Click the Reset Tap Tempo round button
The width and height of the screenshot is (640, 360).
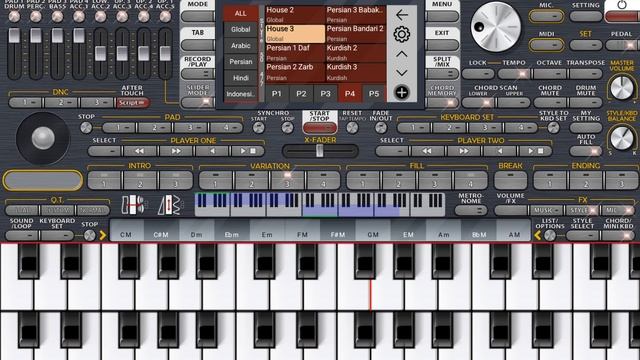[352, 128]
